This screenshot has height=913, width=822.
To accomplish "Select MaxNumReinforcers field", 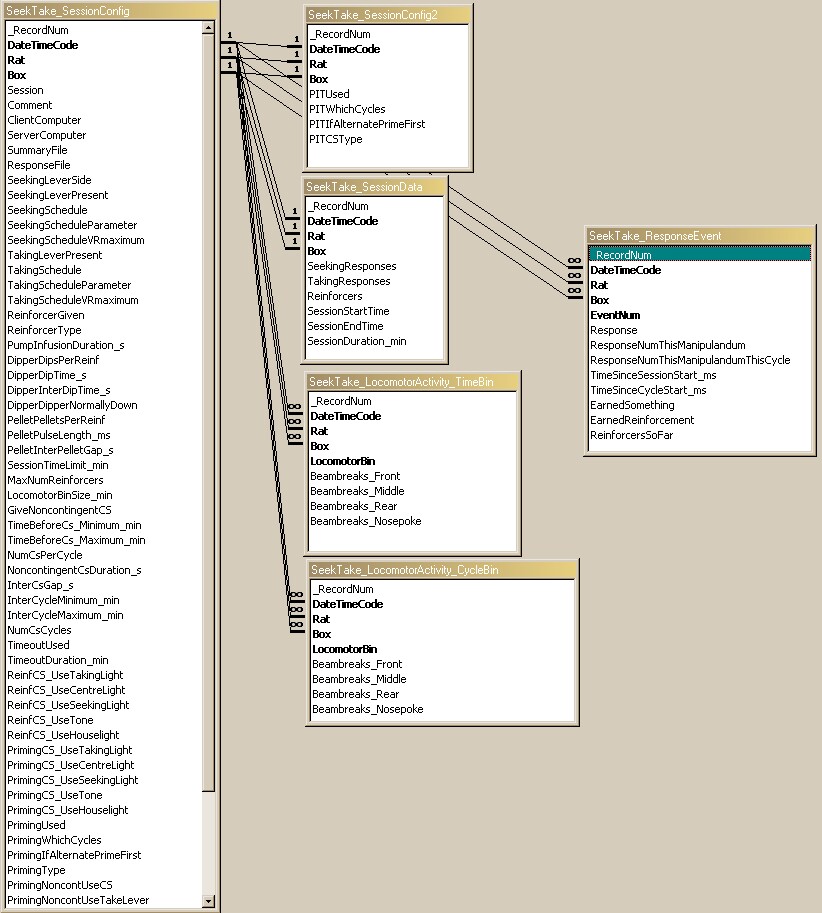I will [55, 480].
